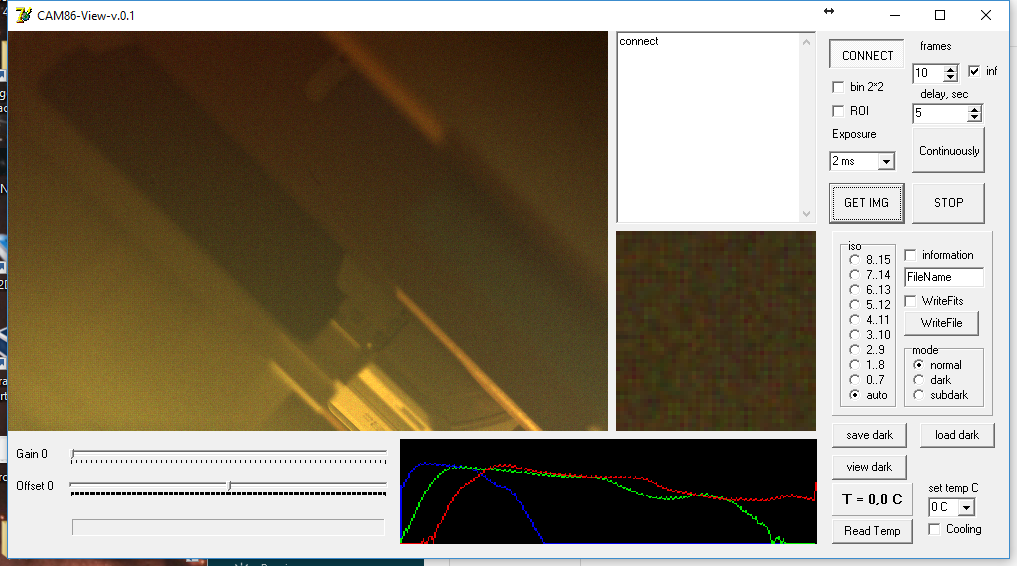
Task: Click the T = 0,0 C temperature readout
Action: click(x=872, y=499)
